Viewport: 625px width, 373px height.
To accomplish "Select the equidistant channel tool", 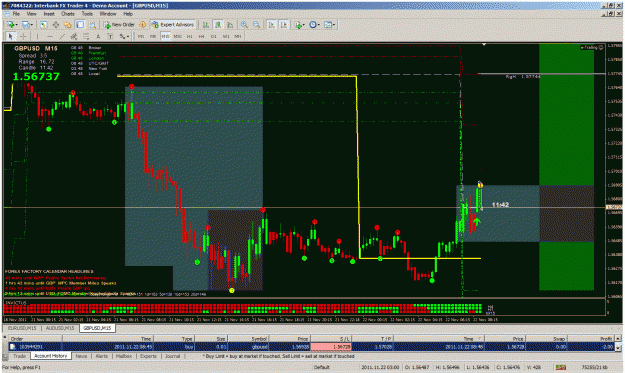I will tap(74, 36).
